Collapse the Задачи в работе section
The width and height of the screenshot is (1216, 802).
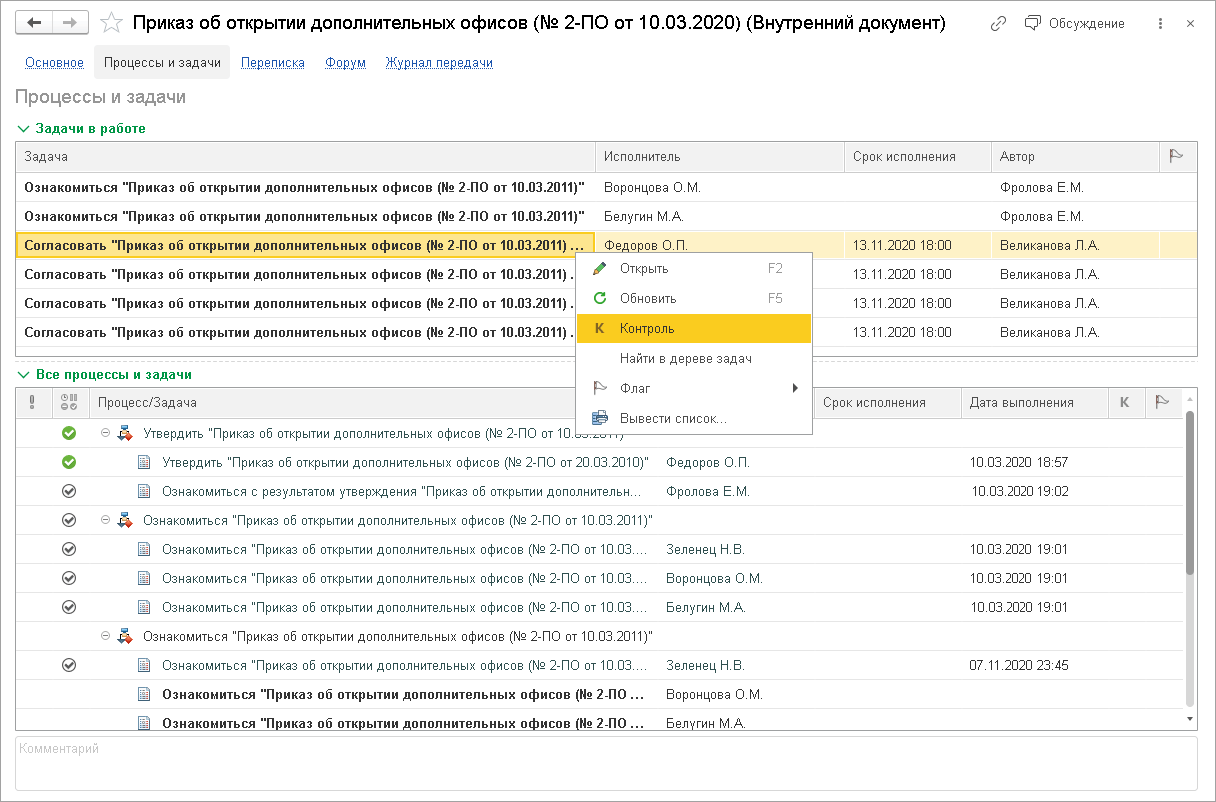coord(24,128)
